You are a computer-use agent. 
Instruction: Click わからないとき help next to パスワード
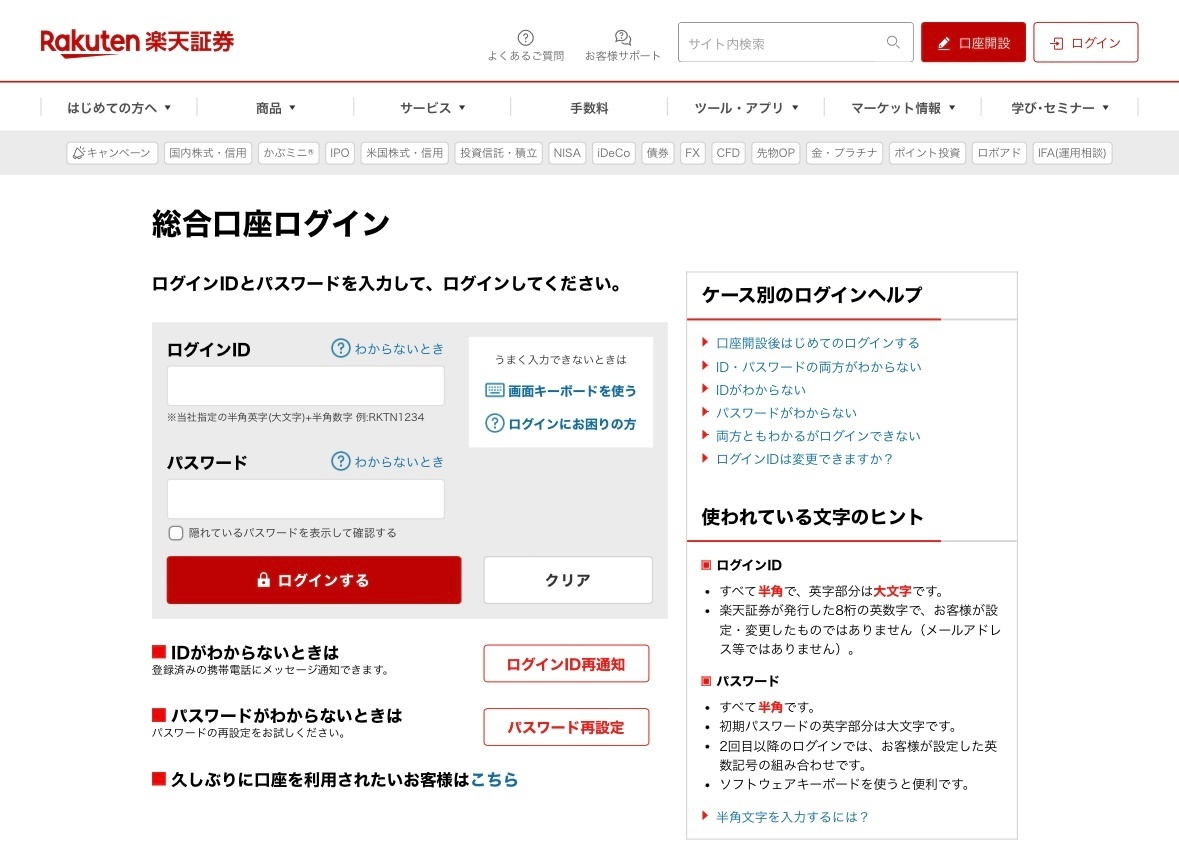coord(387,461)
